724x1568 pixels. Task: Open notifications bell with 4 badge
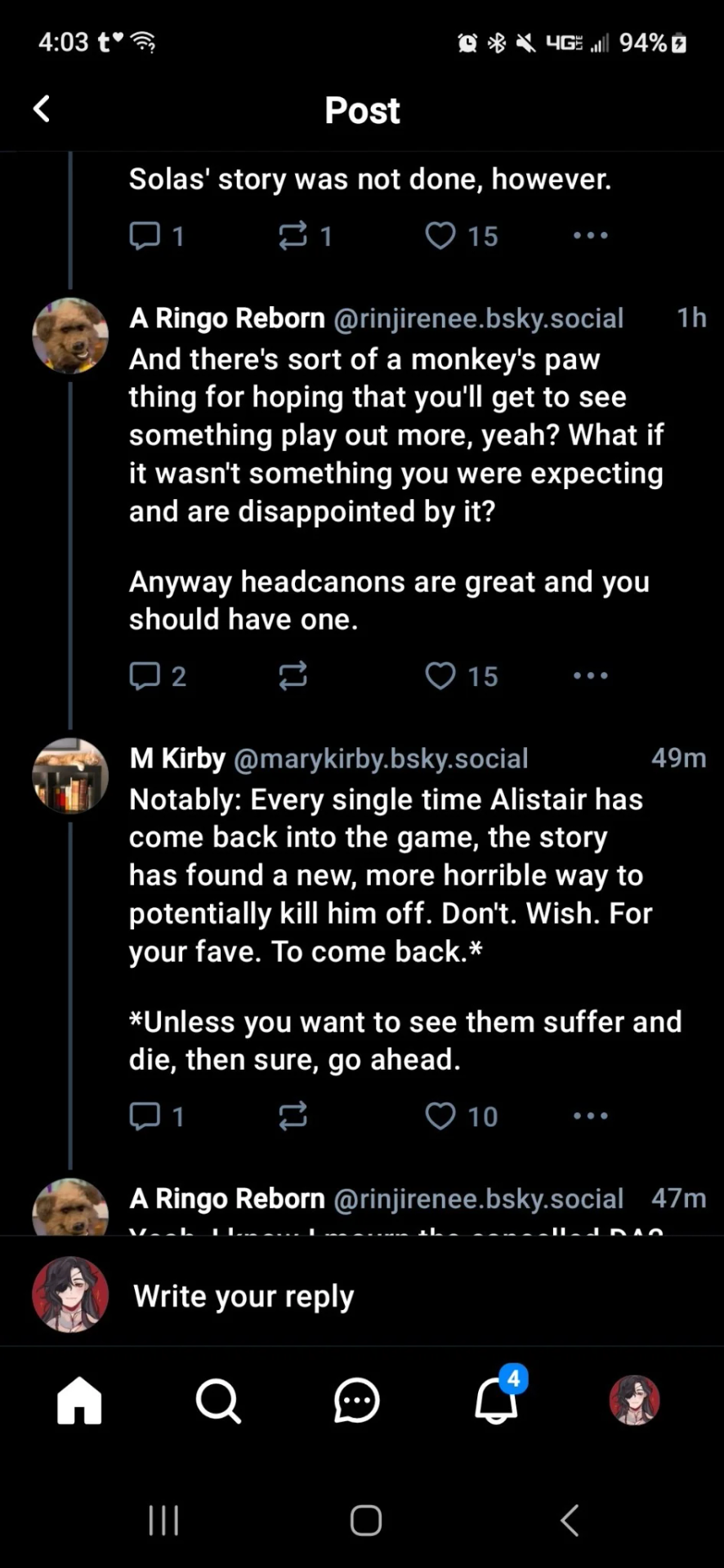click(x=497, y=1401)
